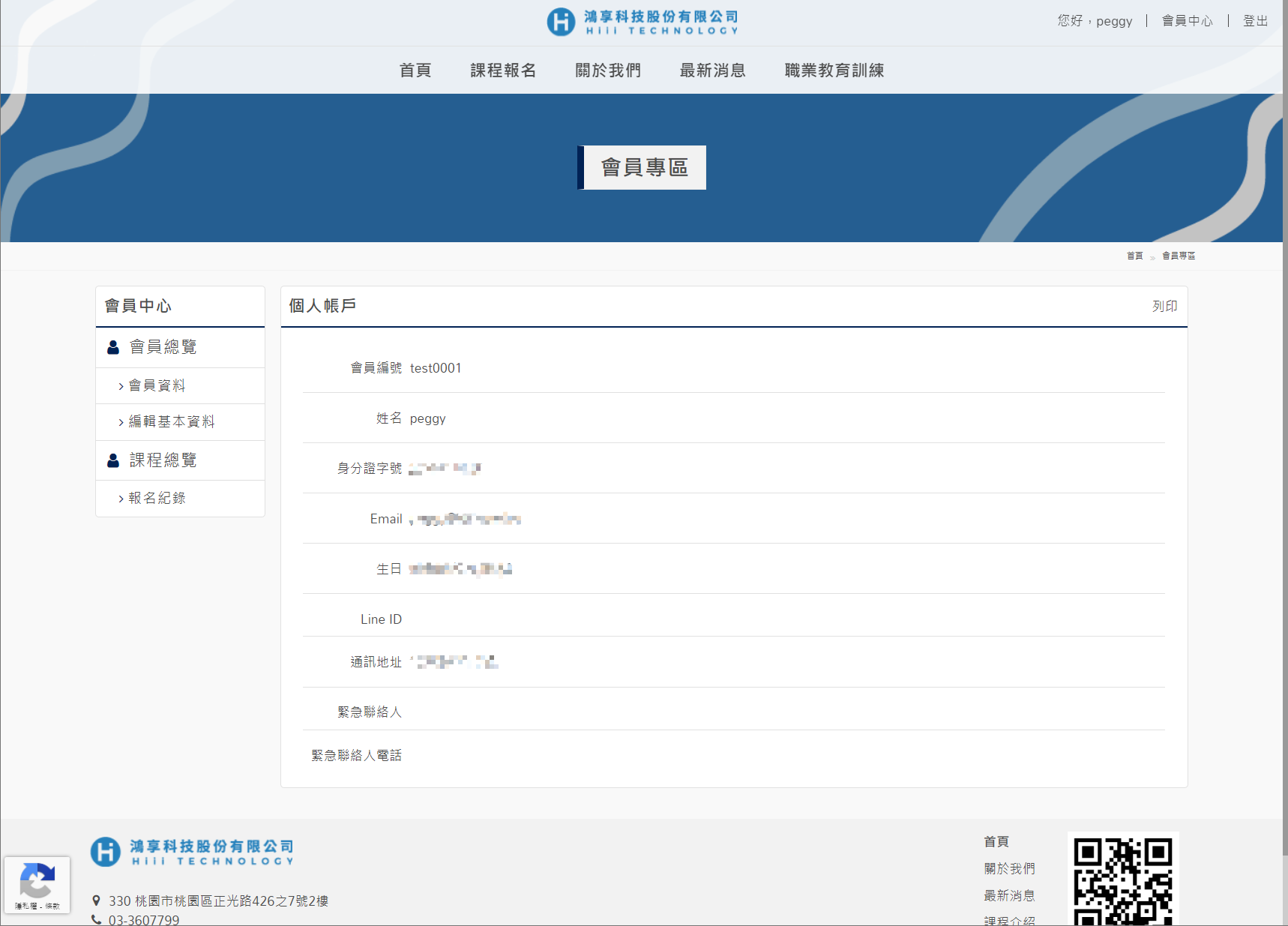
Task: Open 課程報名 in the top navigation
Action: [x=503, y=70]
